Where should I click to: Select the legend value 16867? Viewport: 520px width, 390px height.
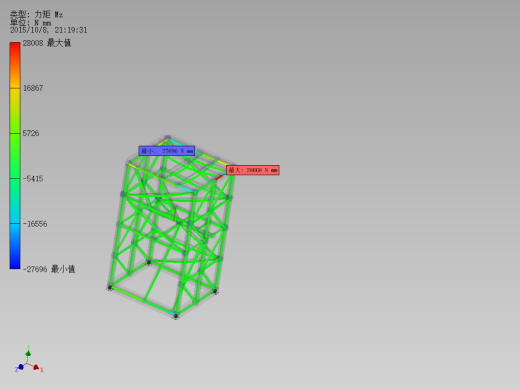coord(33,88)
